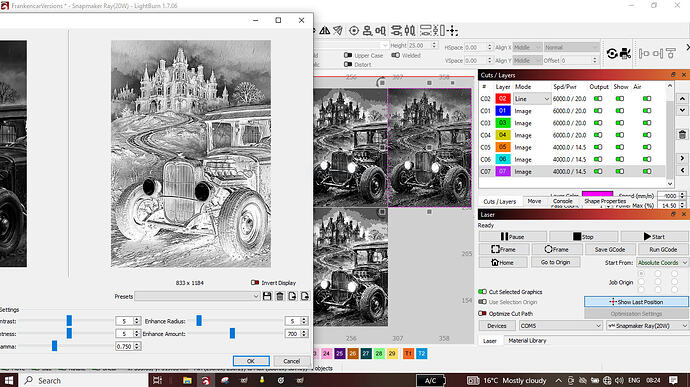Delete the selected image preset

coord(279,296)
